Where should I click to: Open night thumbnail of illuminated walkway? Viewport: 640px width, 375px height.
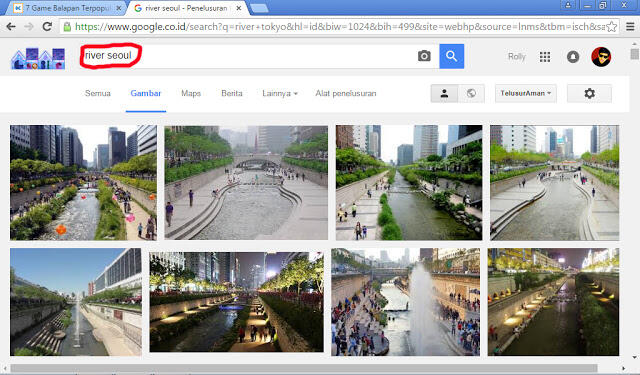point(236,302)
